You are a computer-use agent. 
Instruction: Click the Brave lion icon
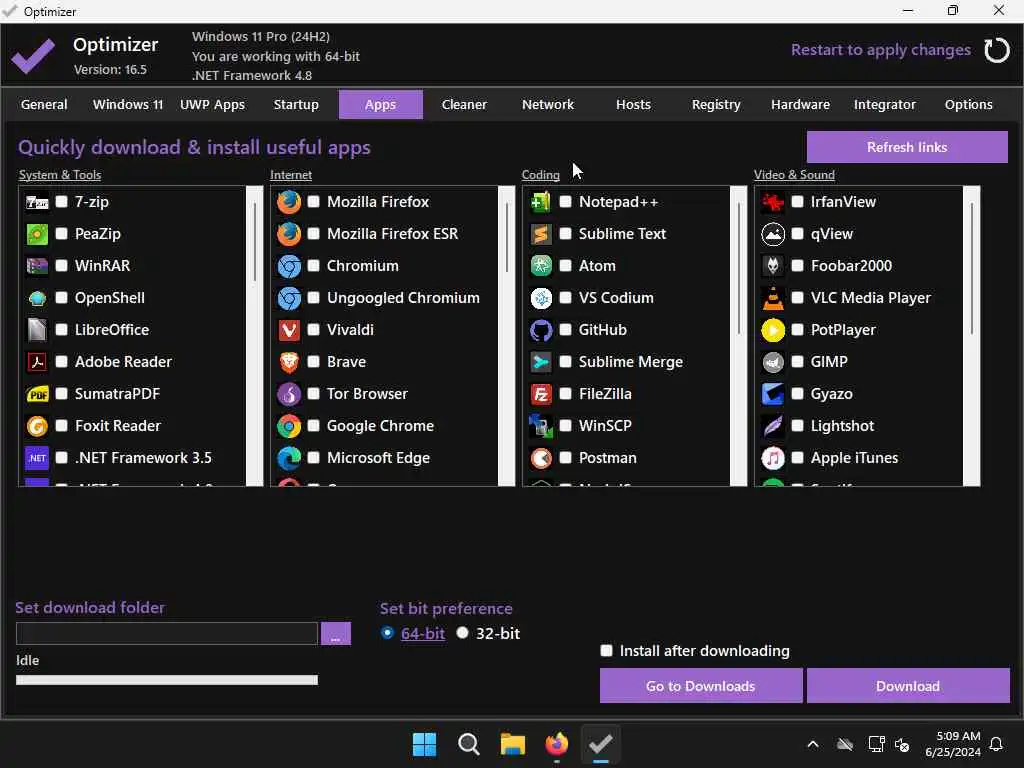(289, 362)
